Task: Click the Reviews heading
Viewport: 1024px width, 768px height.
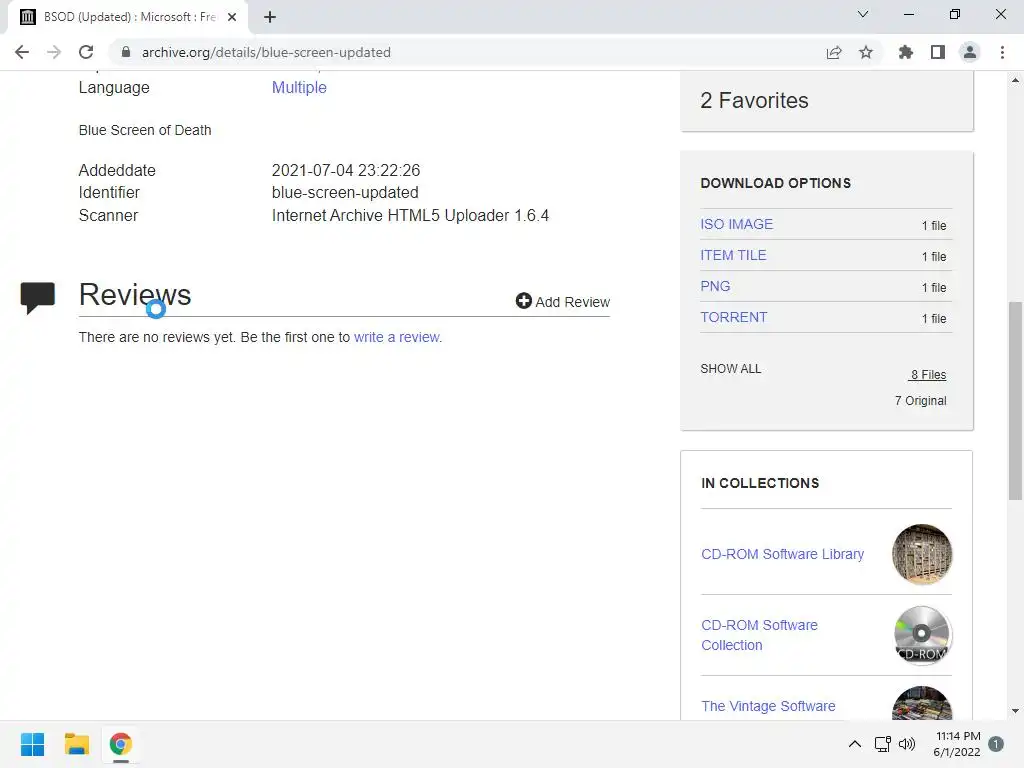Action: click(x=135, y=295)
